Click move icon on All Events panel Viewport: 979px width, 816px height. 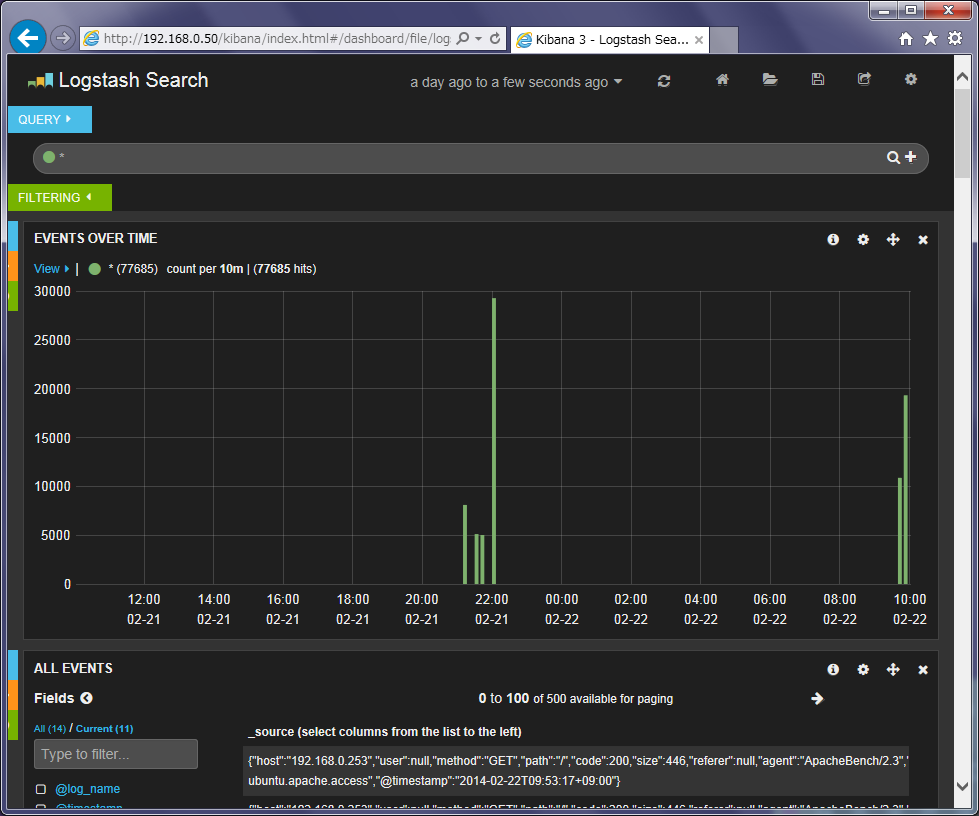(893, 670)
